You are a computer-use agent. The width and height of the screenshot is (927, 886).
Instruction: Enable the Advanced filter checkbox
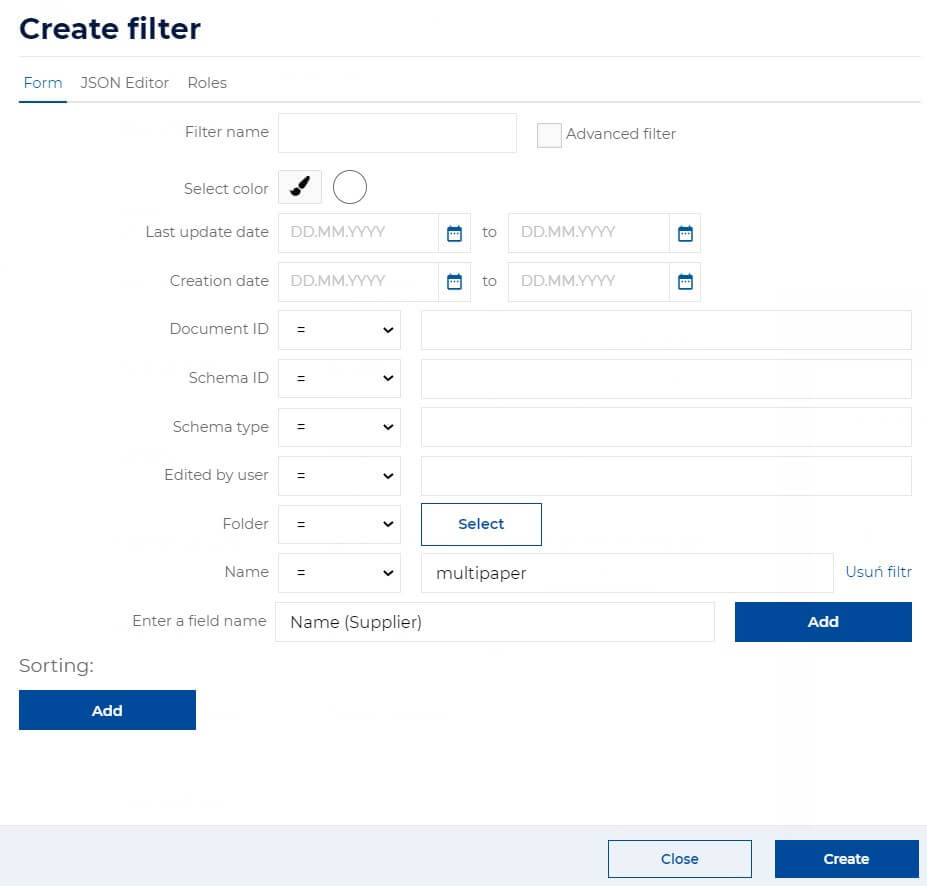pos(549,135)
